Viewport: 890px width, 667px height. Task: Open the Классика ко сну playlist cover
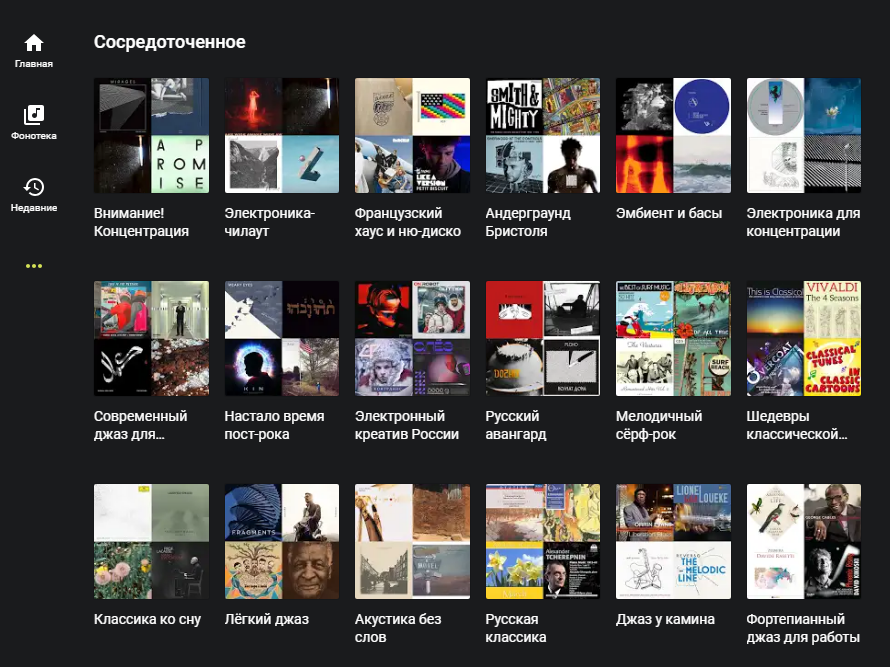click(x=151, y=542)
